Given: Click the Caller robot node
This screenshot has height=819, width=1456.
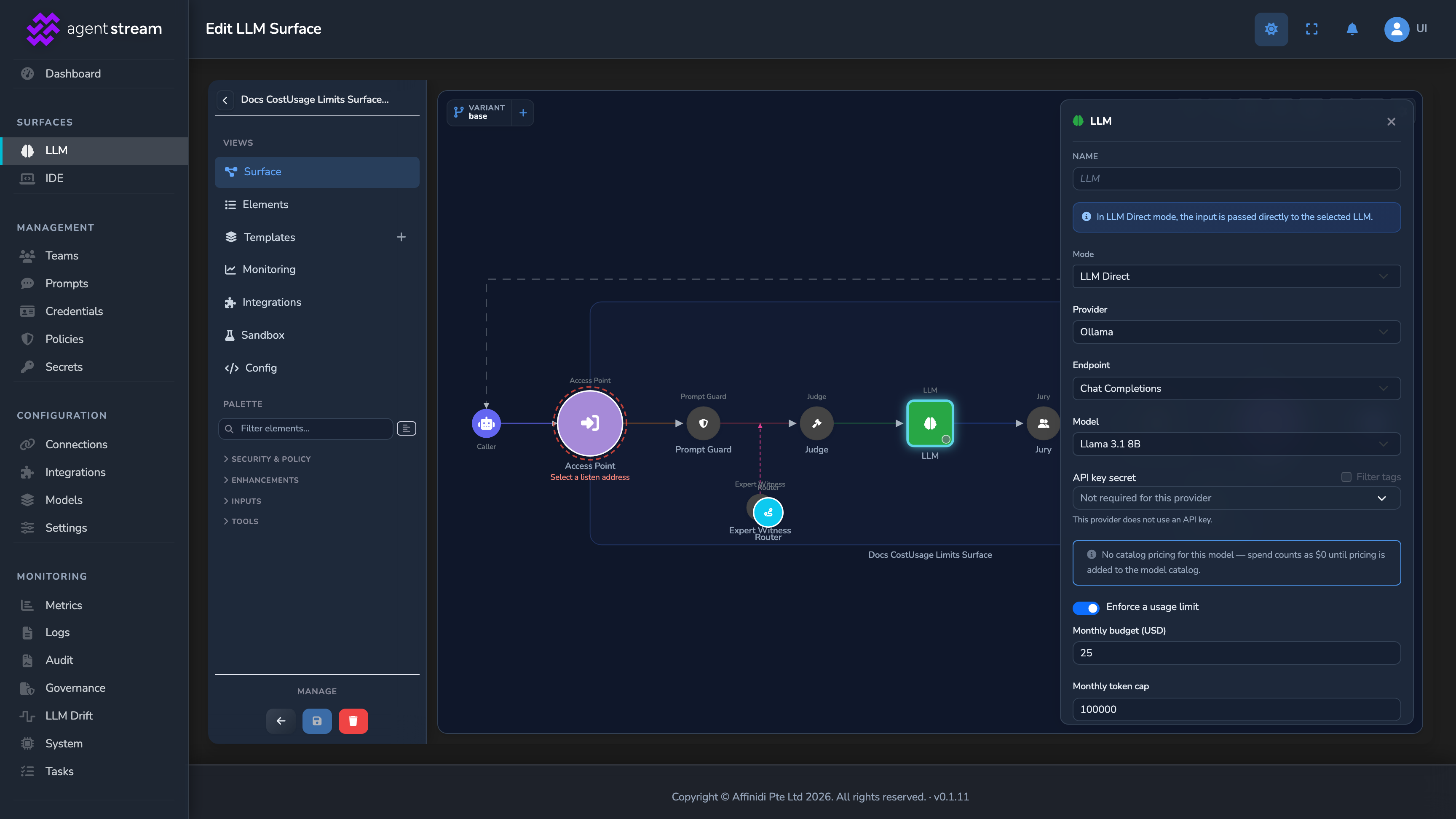Looking at the screenshot, I should click(x=486, y=423).
